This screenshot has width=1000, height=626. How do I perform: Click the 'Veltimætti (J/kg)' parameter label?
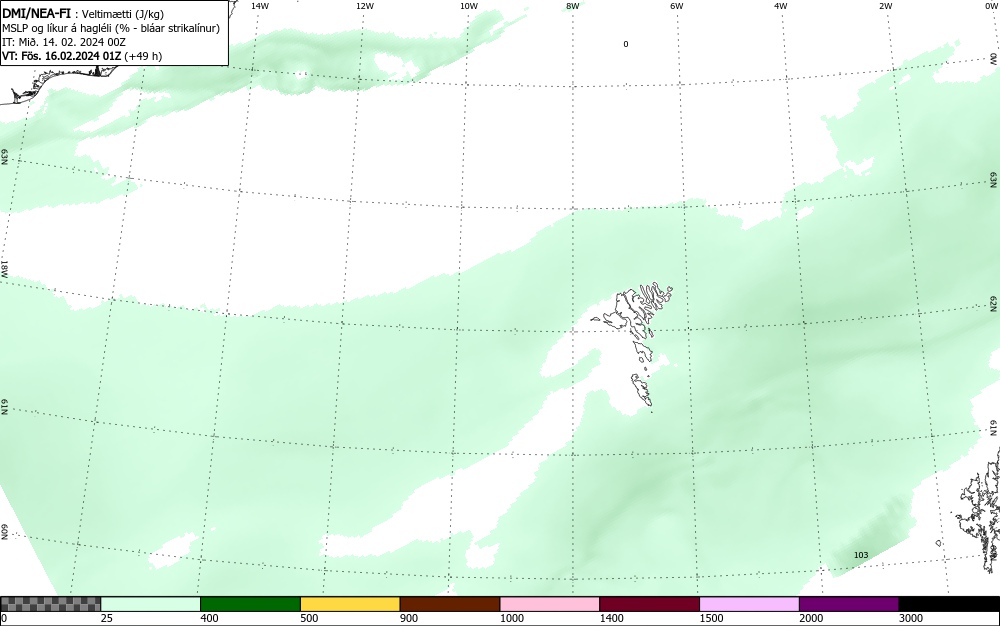[x=123, y=14]
